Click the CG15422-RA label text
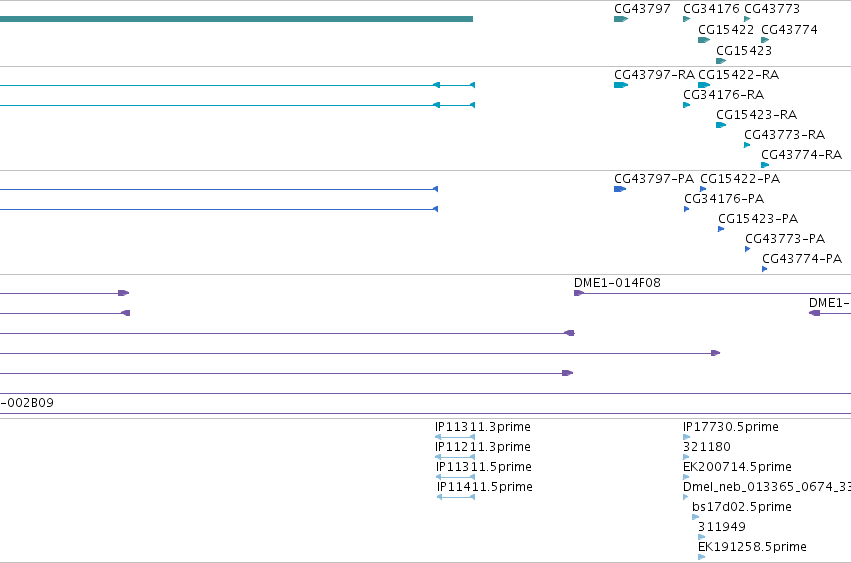851x563 pixels. [x=738, y=74]
